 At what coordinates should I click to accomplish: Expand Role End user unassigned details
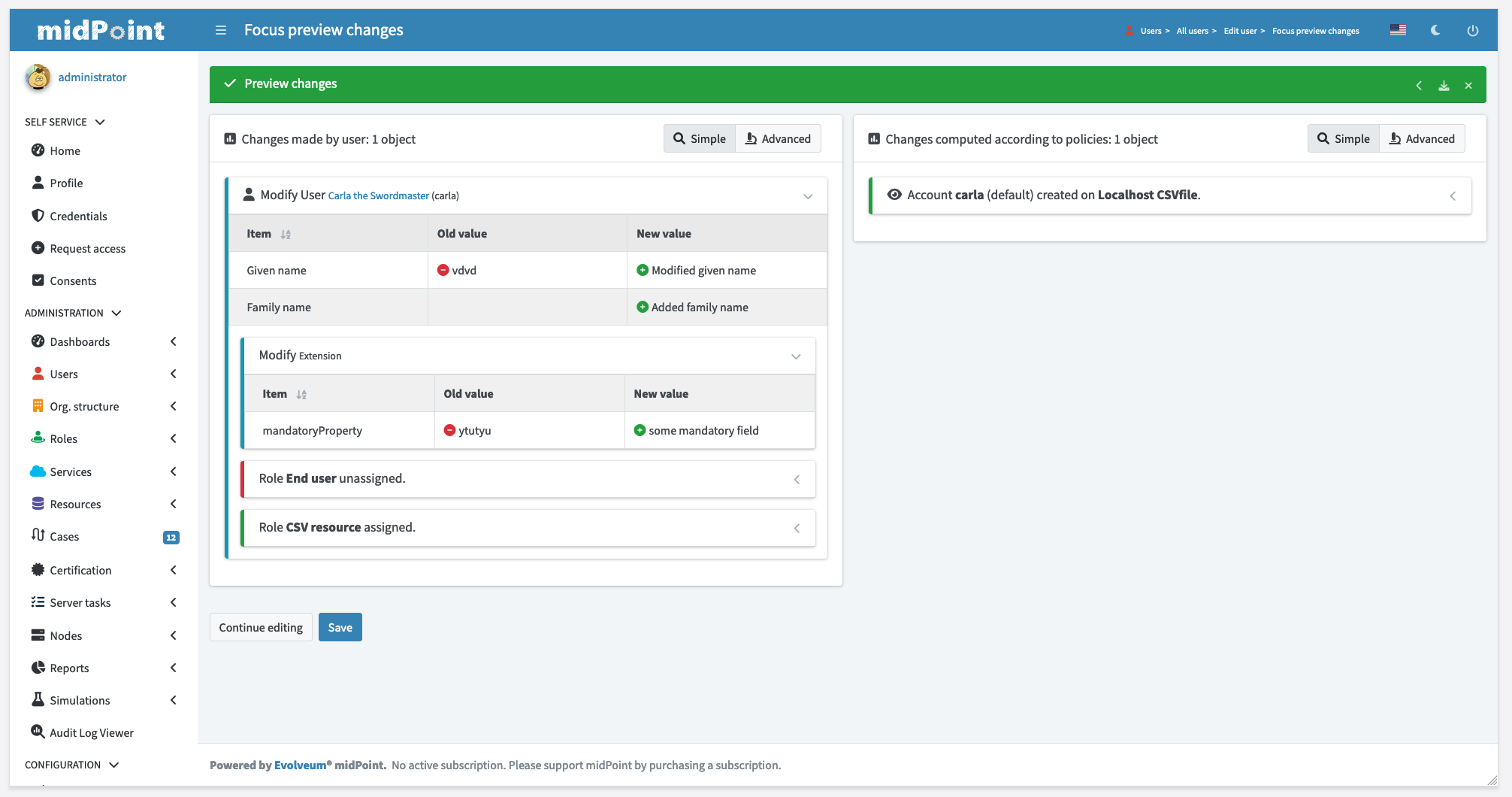click(x=797, y=480)
